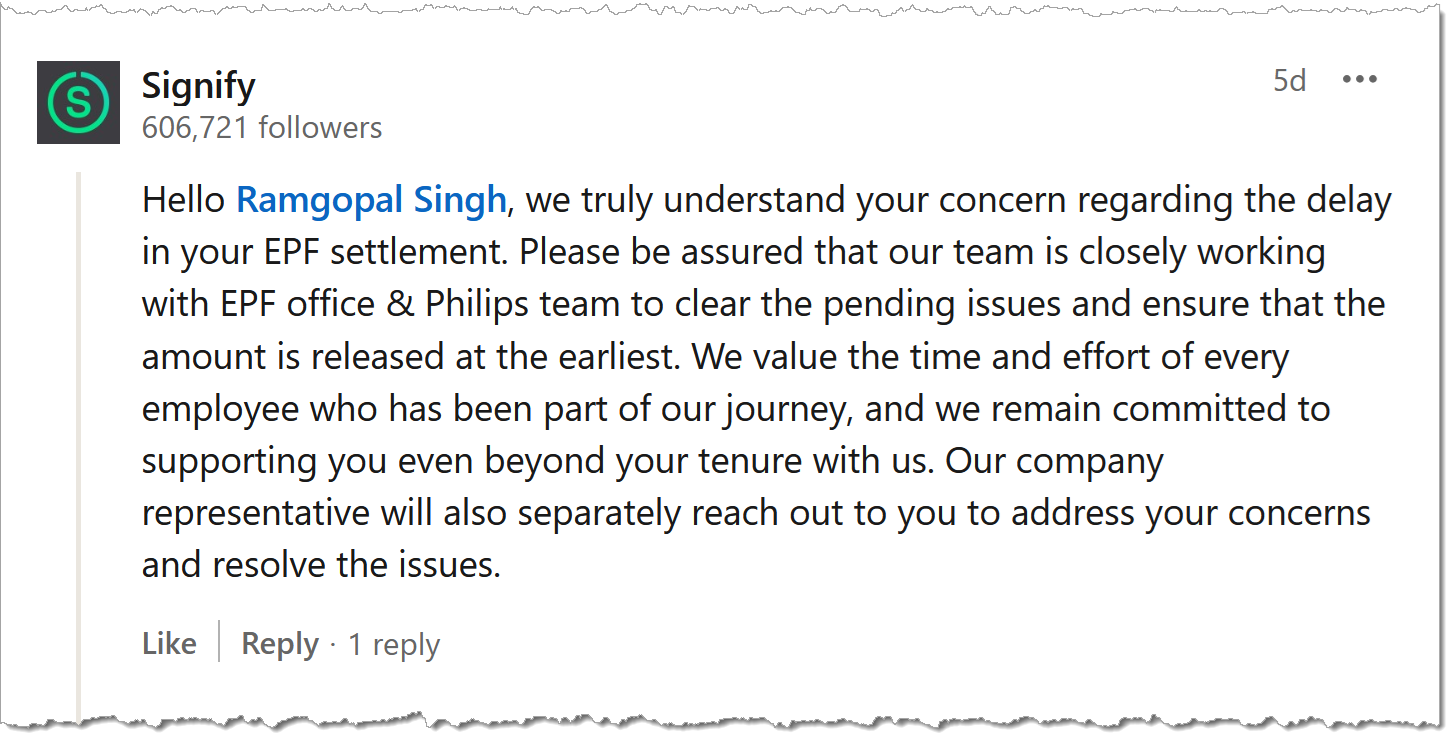The height and width of the screenshot is (743, 1452).
Task: Click the phrase "part of our journey"
Action: tap(696, 409)
